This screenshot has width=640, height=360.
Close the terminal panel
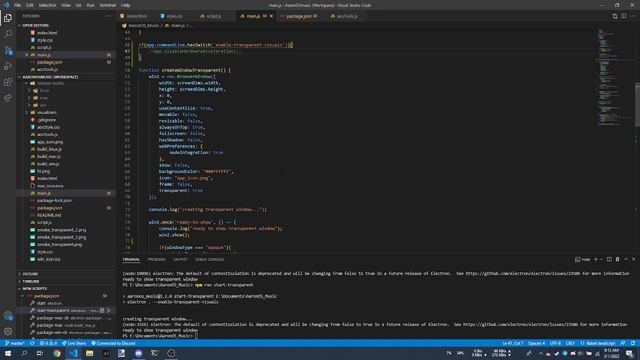pyautogui.click(x=634, y=259)
